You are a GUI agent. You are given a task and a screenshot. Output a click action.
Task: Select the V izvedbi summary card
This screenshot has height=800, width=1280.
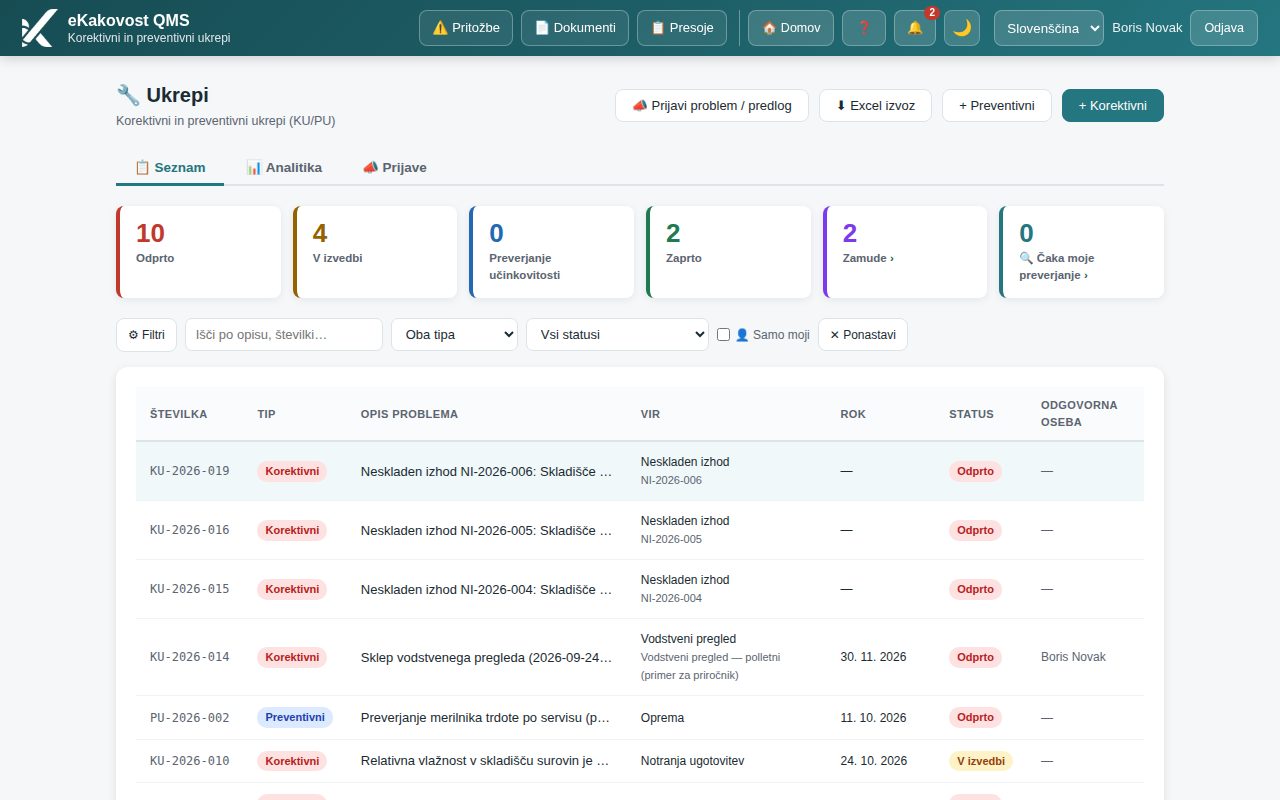pyautogui.click(x=375, y=252)
